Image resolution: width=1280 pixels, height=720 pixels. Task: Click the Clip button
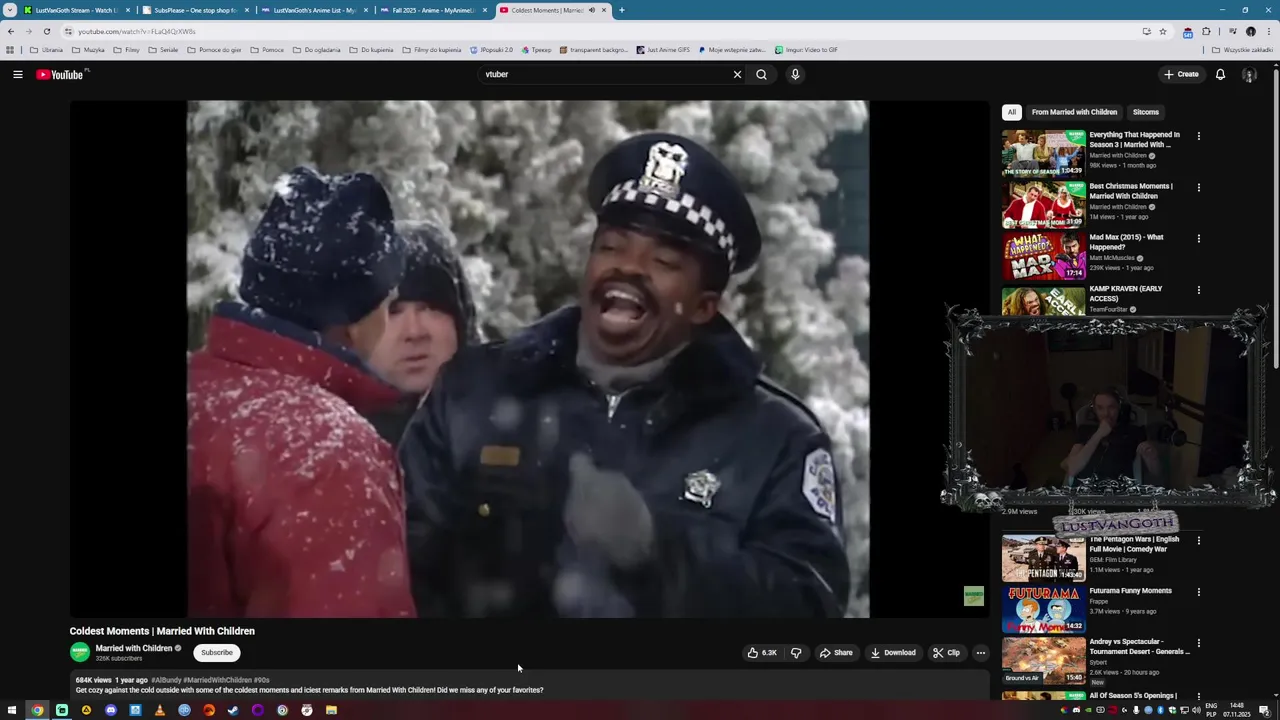click(946, 653)
